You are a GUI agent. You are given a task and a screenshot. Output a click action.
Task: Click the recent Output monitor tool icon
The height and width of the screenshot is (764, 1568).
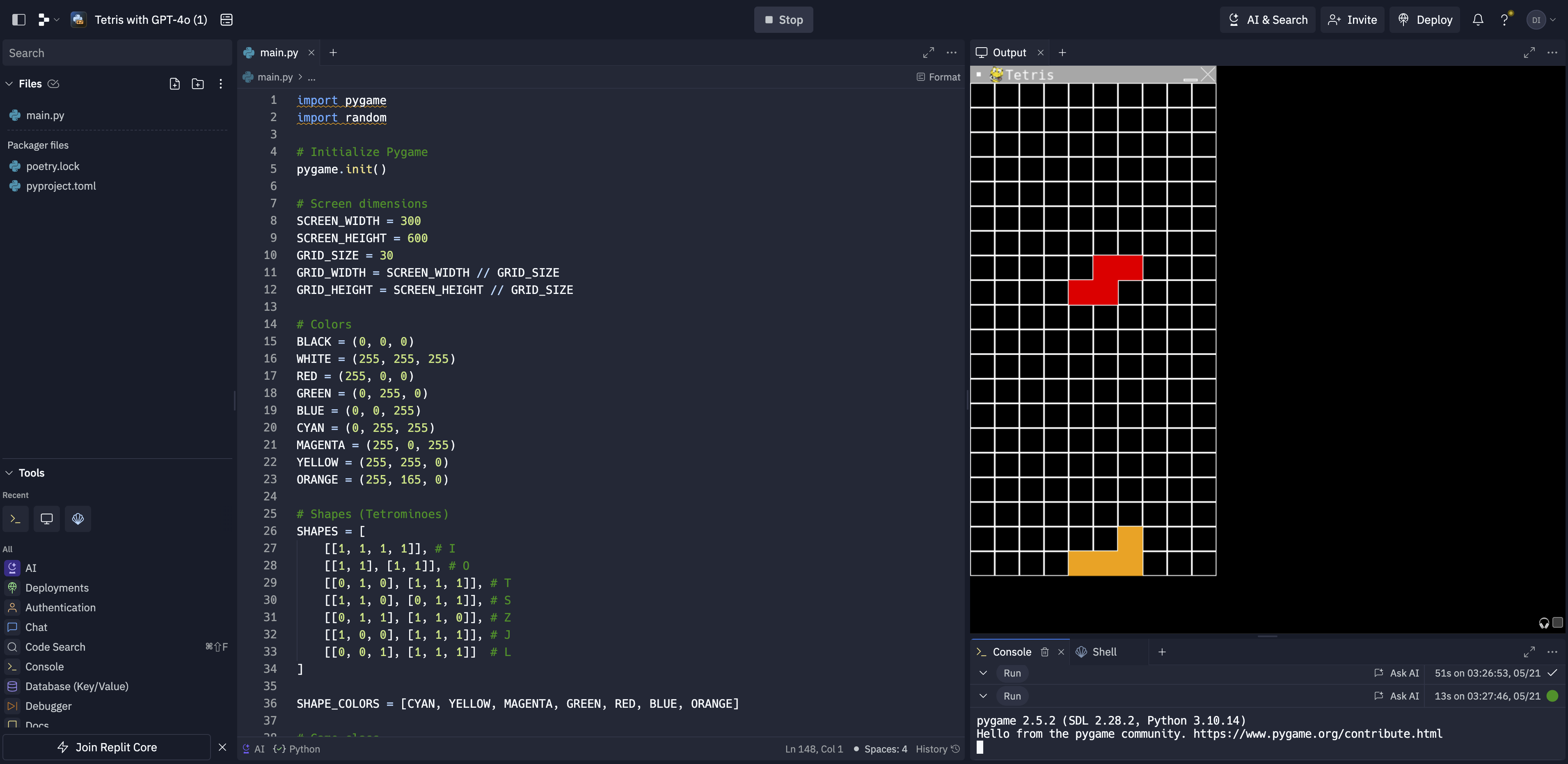coord(47,519)
